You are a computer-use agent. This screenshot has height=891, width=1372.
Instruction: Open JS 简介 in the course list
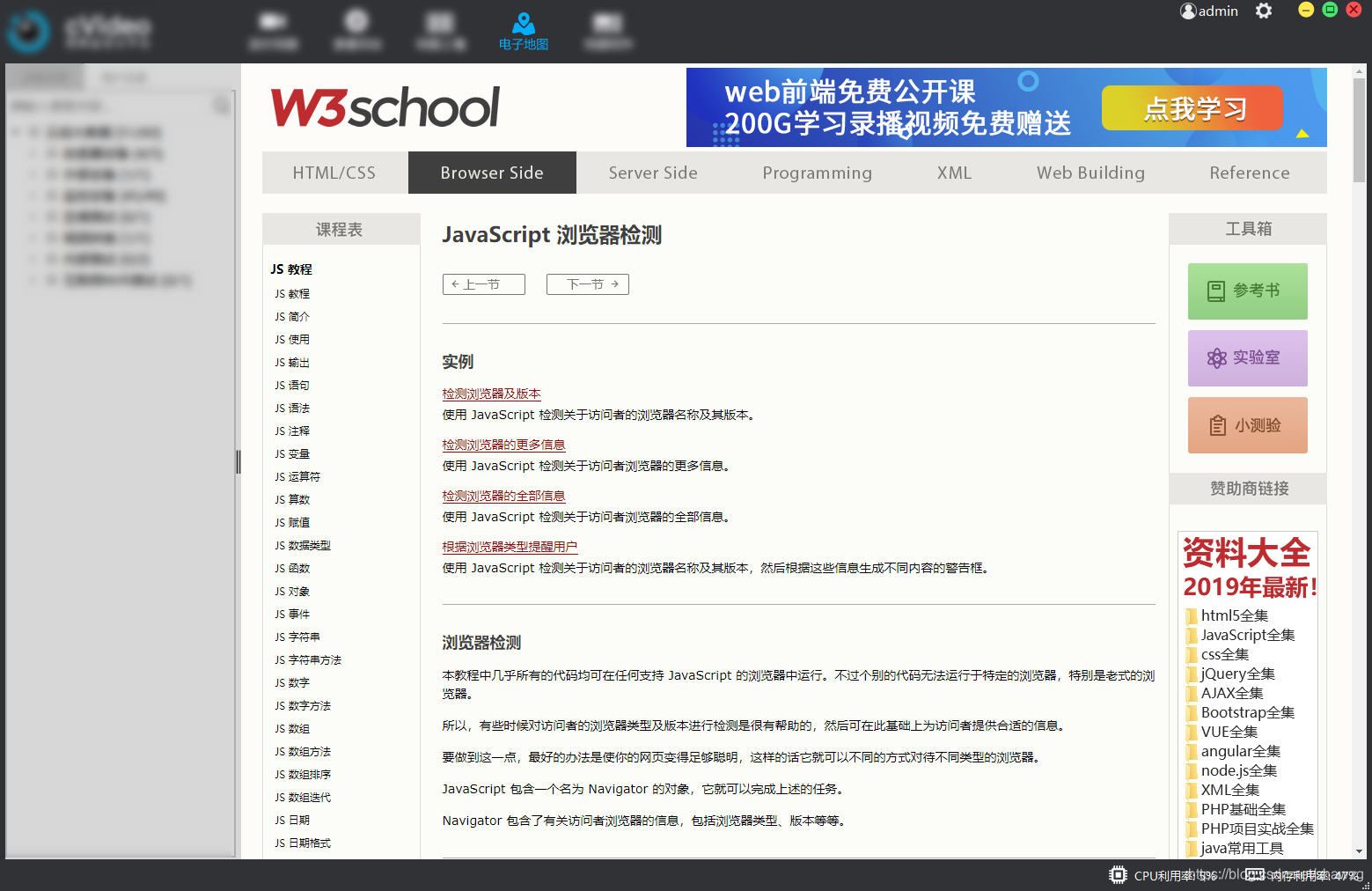292,316
